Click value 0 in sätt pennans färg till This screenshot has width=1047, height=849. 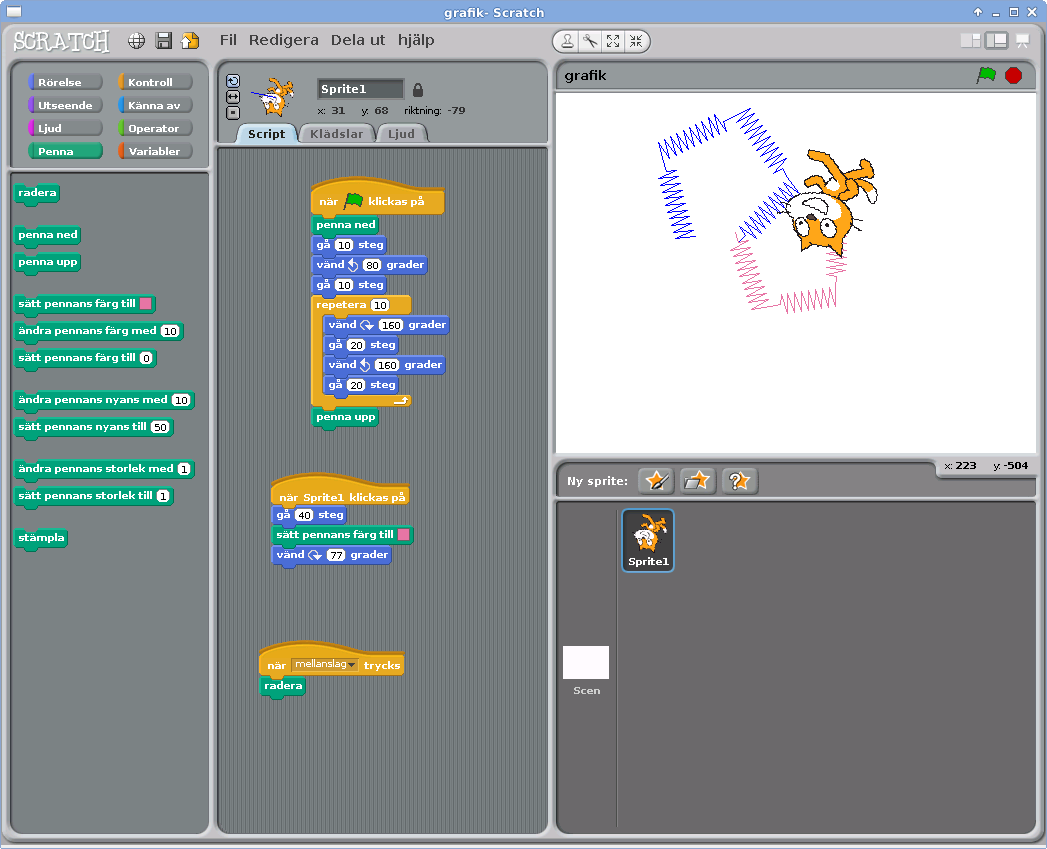146,358
